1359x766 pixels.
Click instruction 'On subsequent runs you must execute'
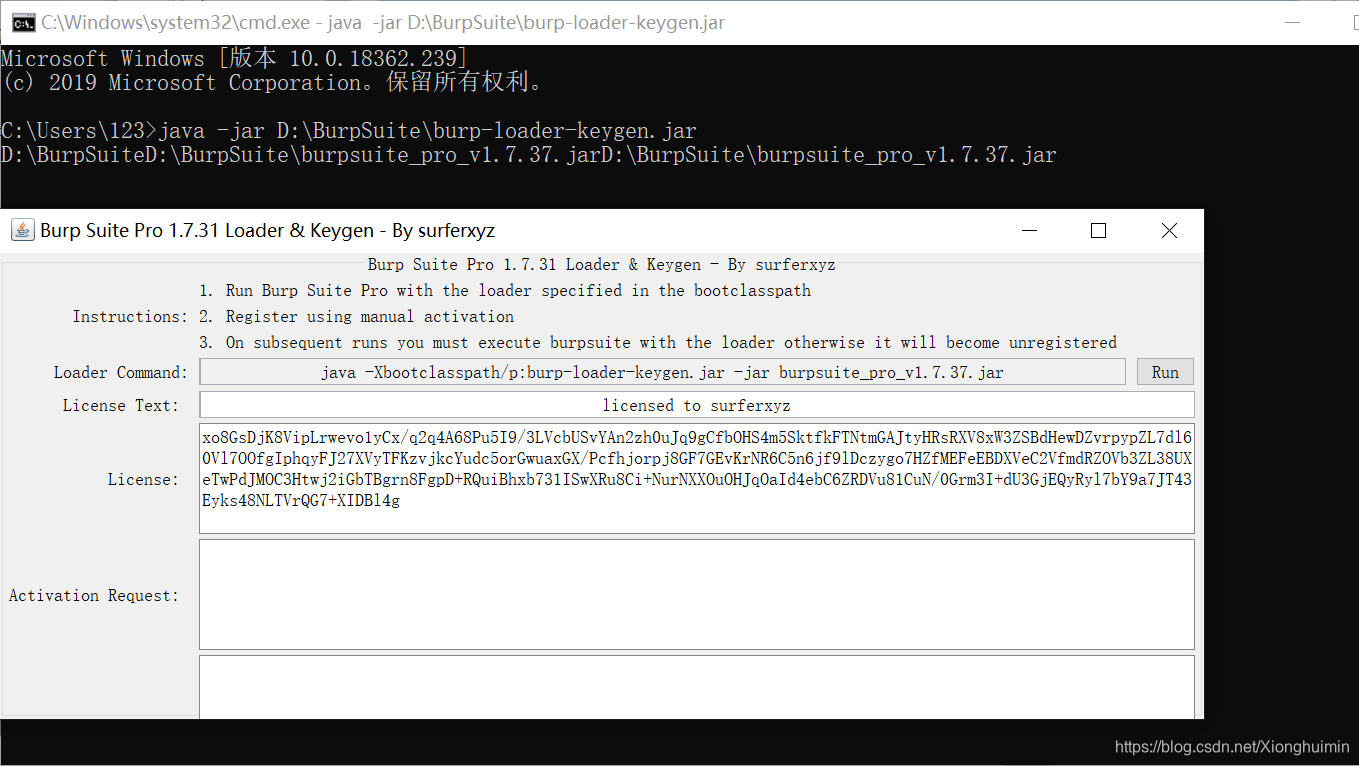coord(658,342)
